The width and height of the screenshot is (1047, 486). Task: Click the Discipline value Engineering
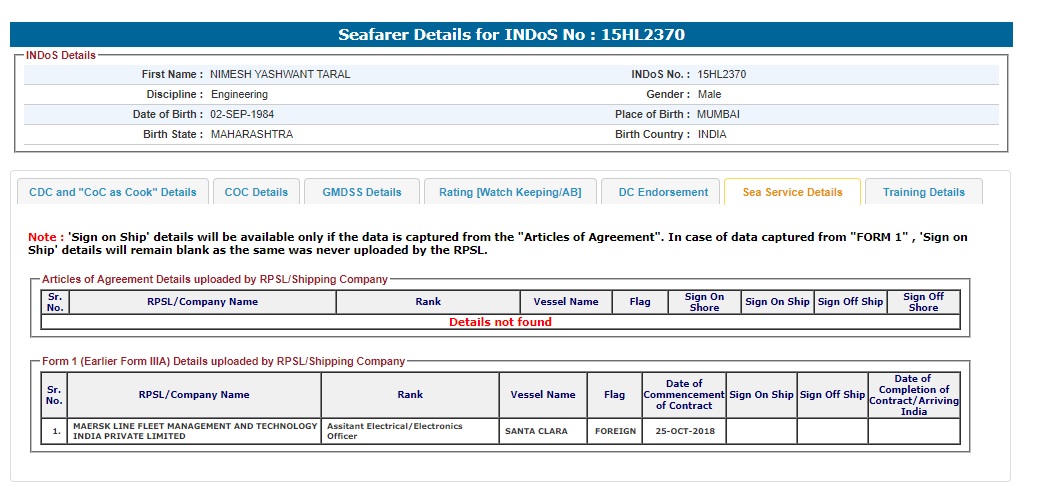click(239, 94)
